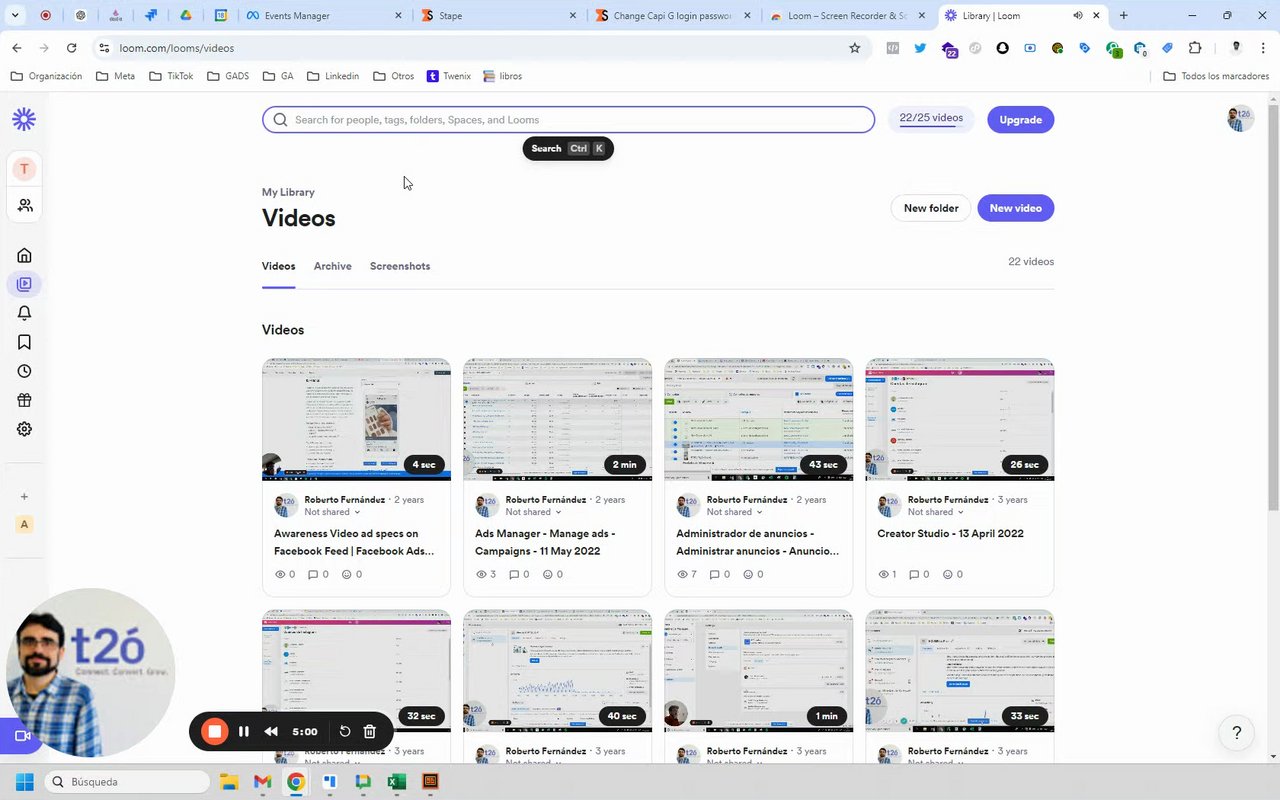Open Awareness Video ad specs title

354,542
